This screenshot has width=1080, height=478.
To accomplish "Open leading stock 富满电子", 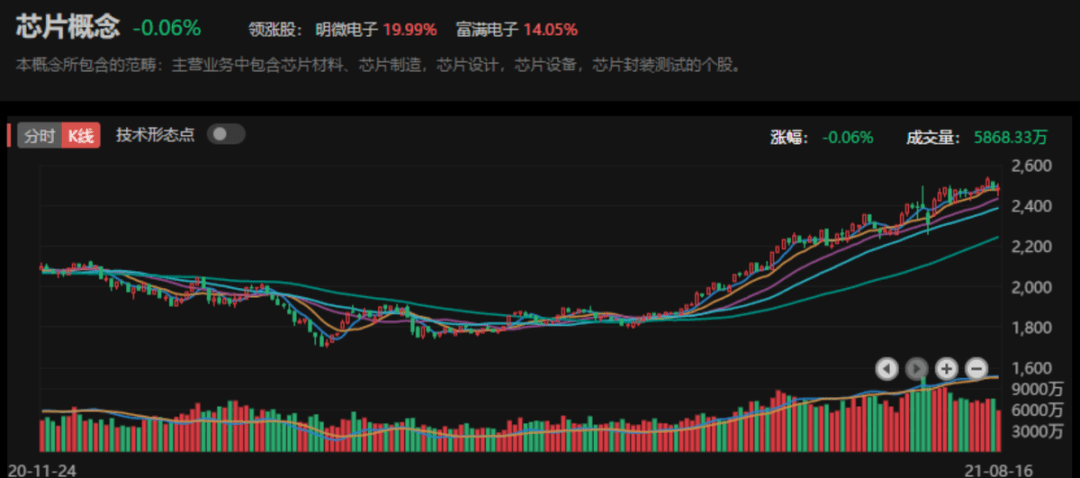I will 488,30.
